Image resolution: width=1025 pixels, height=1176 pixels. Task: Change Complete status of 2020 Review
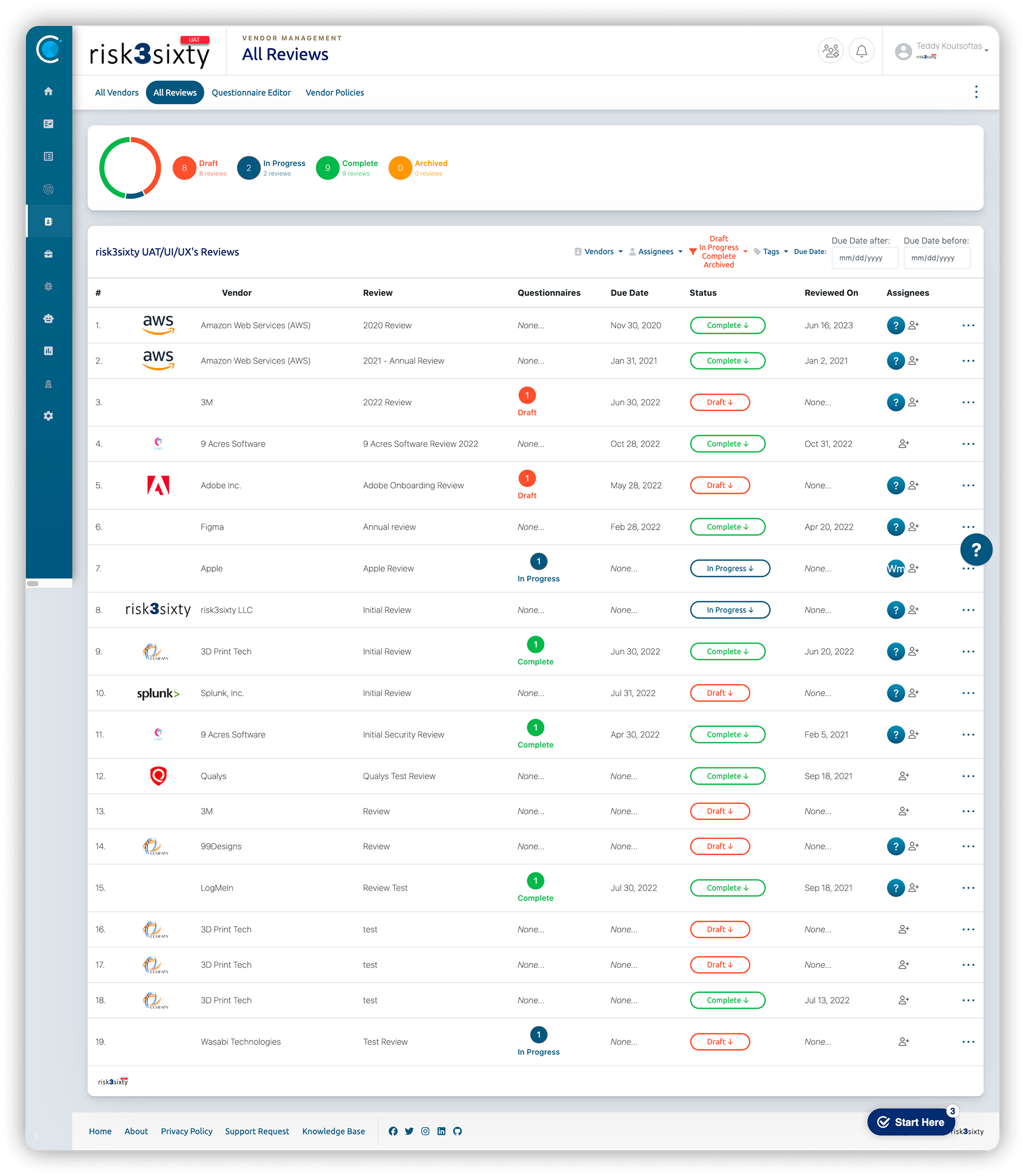(728, 326)
